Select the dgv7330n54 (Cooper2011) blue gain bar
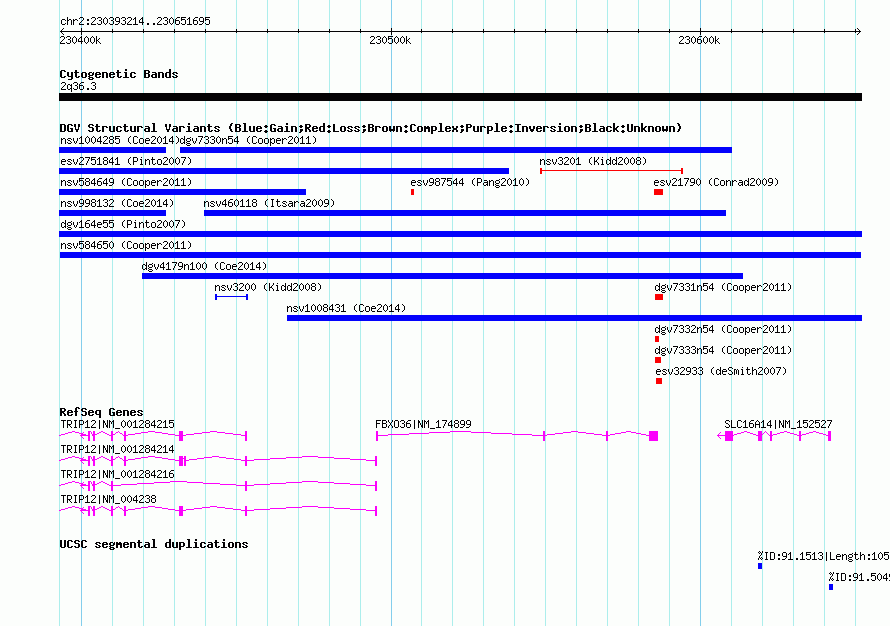890x626 pixels. [456, 150]
